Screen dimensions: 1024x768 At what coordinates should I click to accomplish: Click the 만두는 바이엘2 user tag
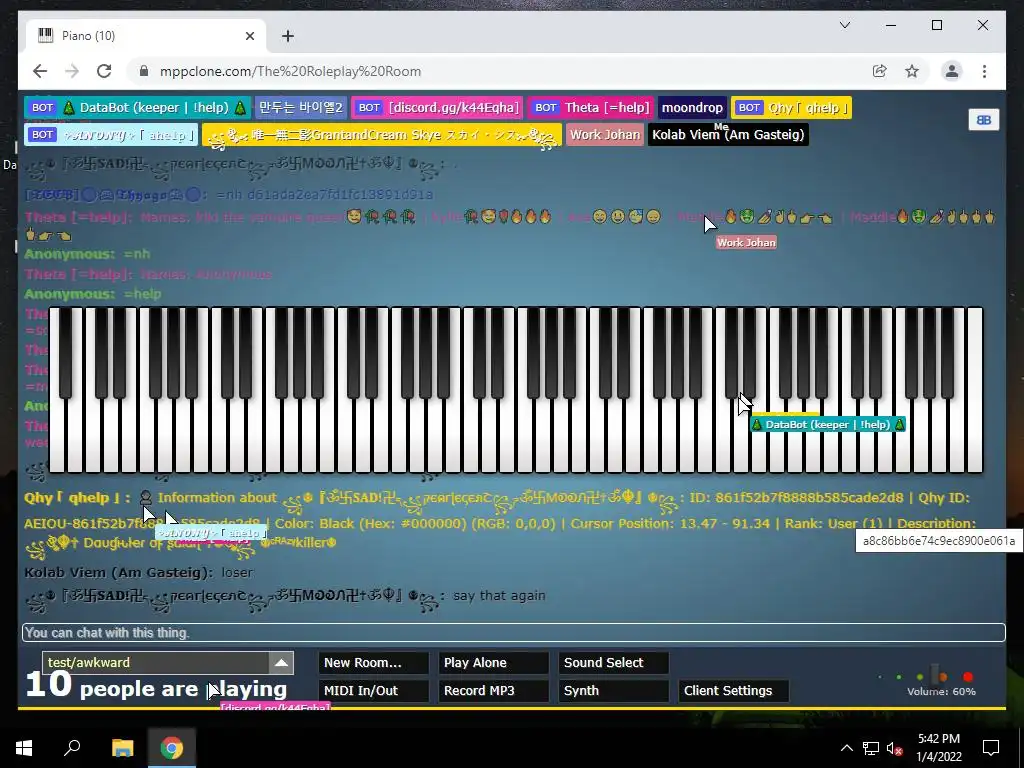pyautogui.click(x=300, y=108)
